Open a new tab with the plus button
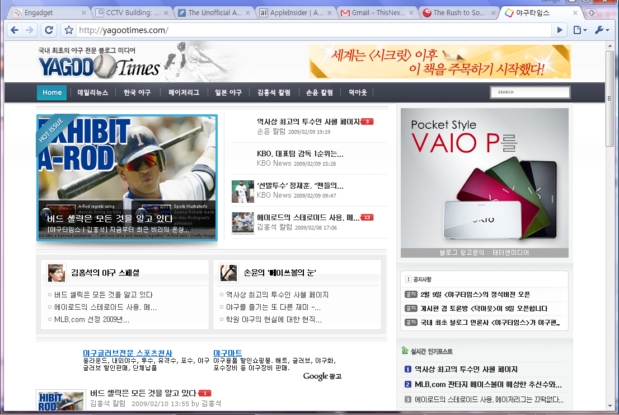This screenshot has height=415, width=619. 591,13
